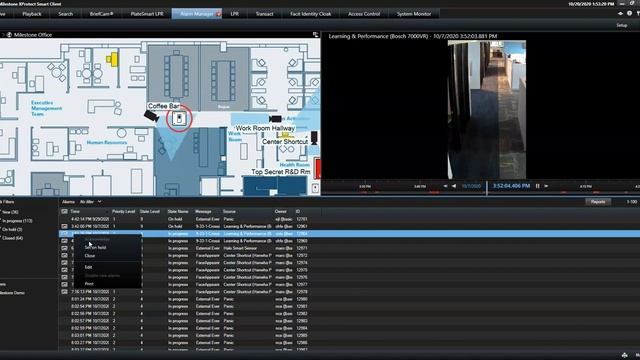The width and height of the screenshot is (640, 360).
Task: Choose Print in the alarm context menu
Action: coord(89,284)
